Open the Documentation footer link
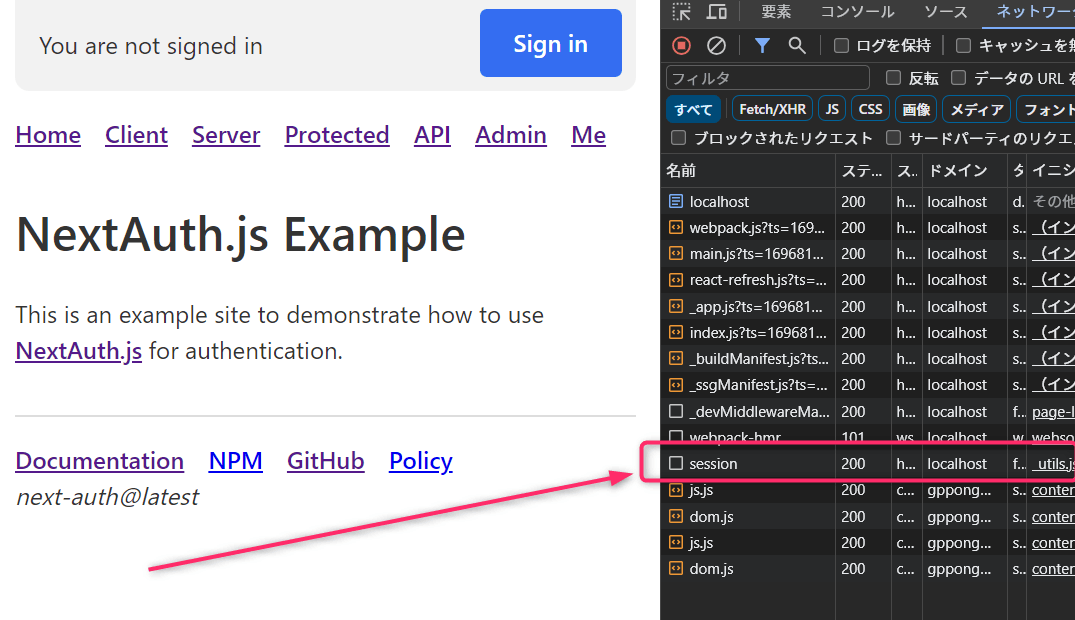This screenshot has height=620, width=1075. click(99, 461)
